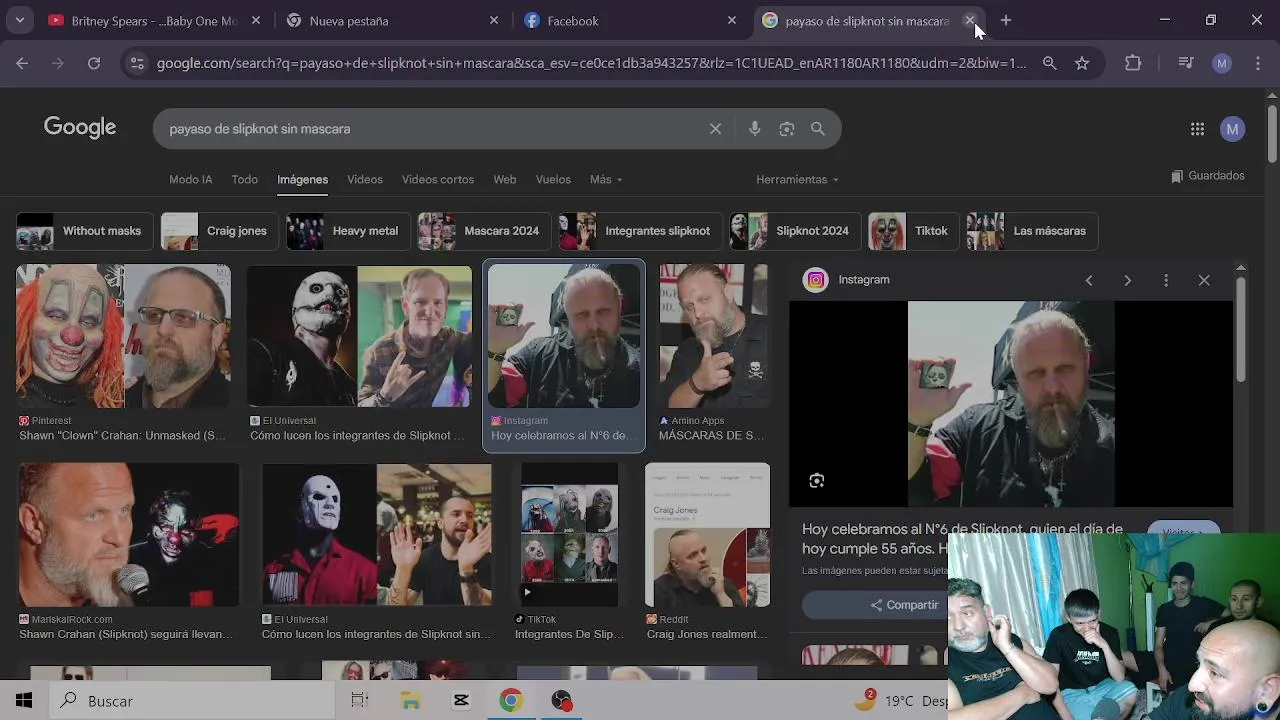
Task: Switch to Videos results
Action: click(365, 180)
